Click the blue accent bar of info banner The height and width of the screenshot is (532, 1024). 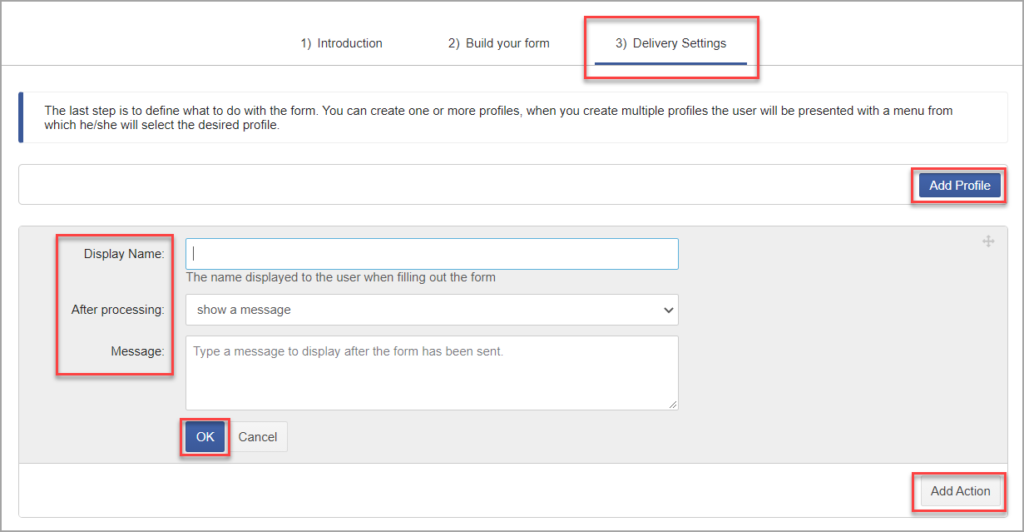(21, 117)
